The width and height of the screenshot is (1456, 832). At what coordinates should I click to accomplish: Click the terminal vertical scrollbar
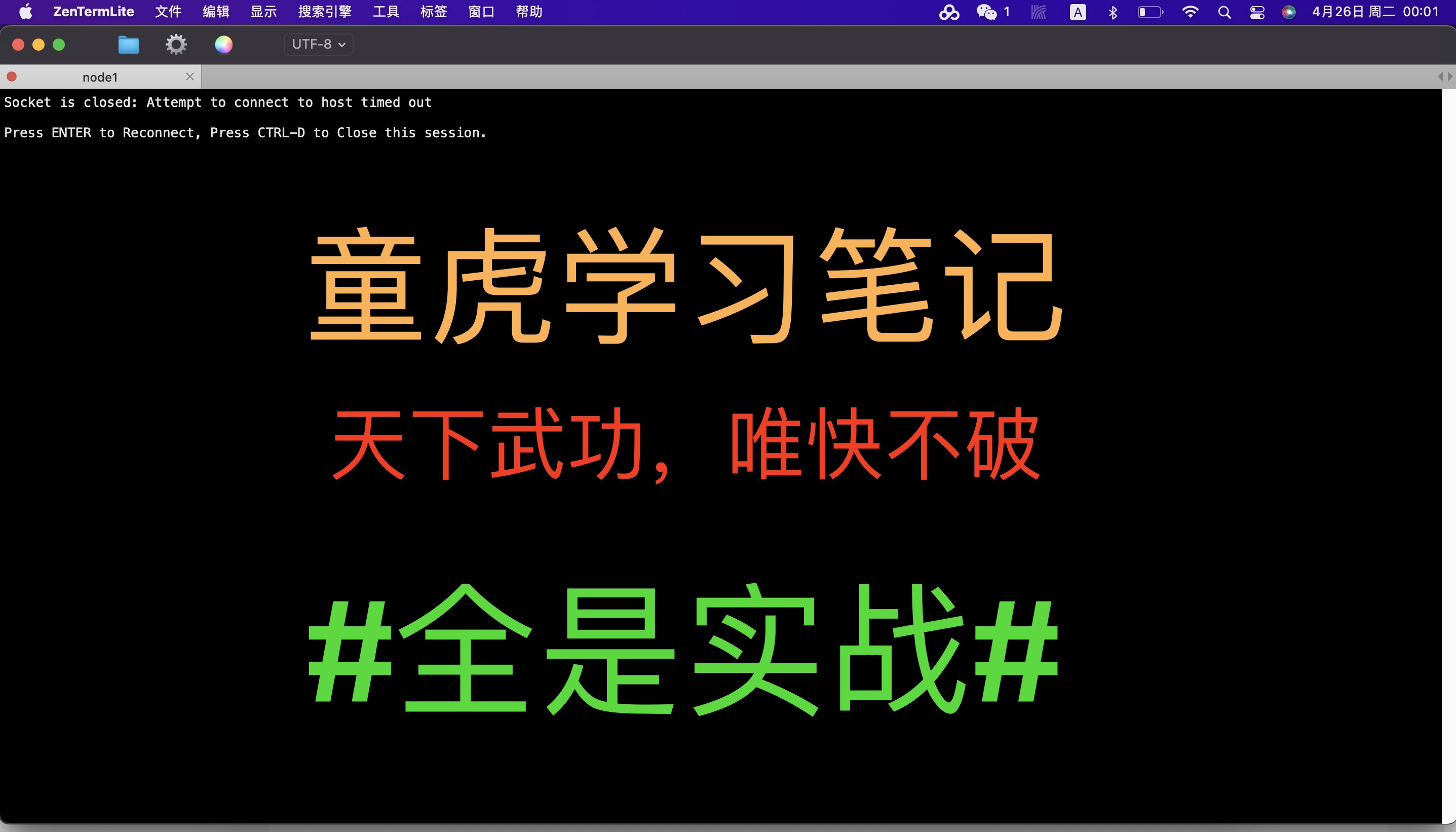(x=1448, y=457)
